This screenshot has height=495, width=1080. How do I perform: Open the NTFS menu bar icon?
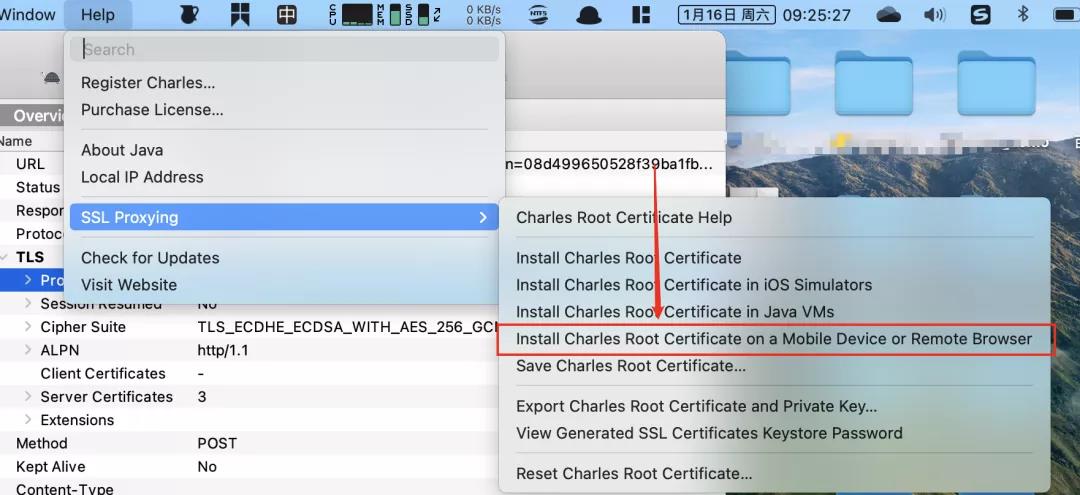pos(539,14)
